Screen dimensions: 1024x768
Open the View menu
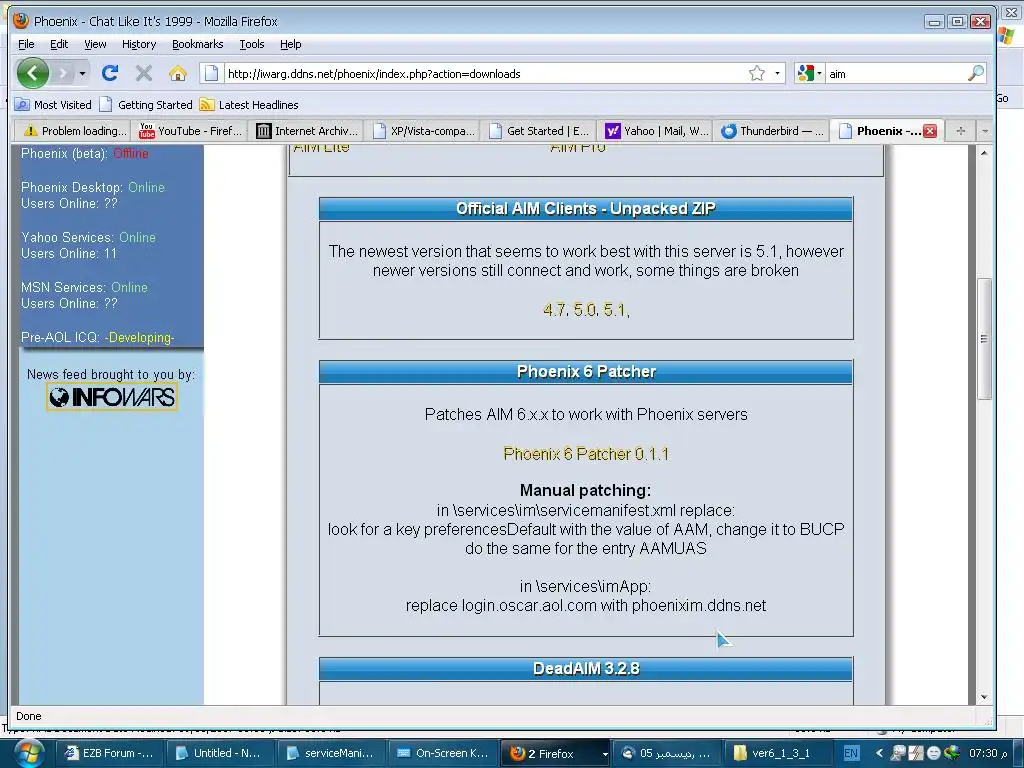click(95, 44)
